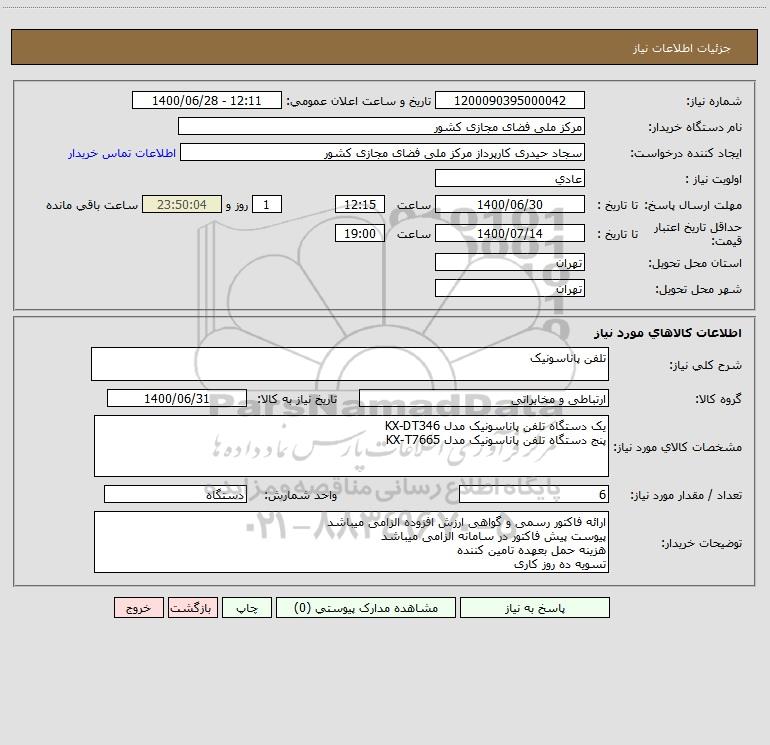The width and height of the screenshot is (770, 745).
Task: Click the response deadline date 1400/06/30
Action: tap(510, 204)
